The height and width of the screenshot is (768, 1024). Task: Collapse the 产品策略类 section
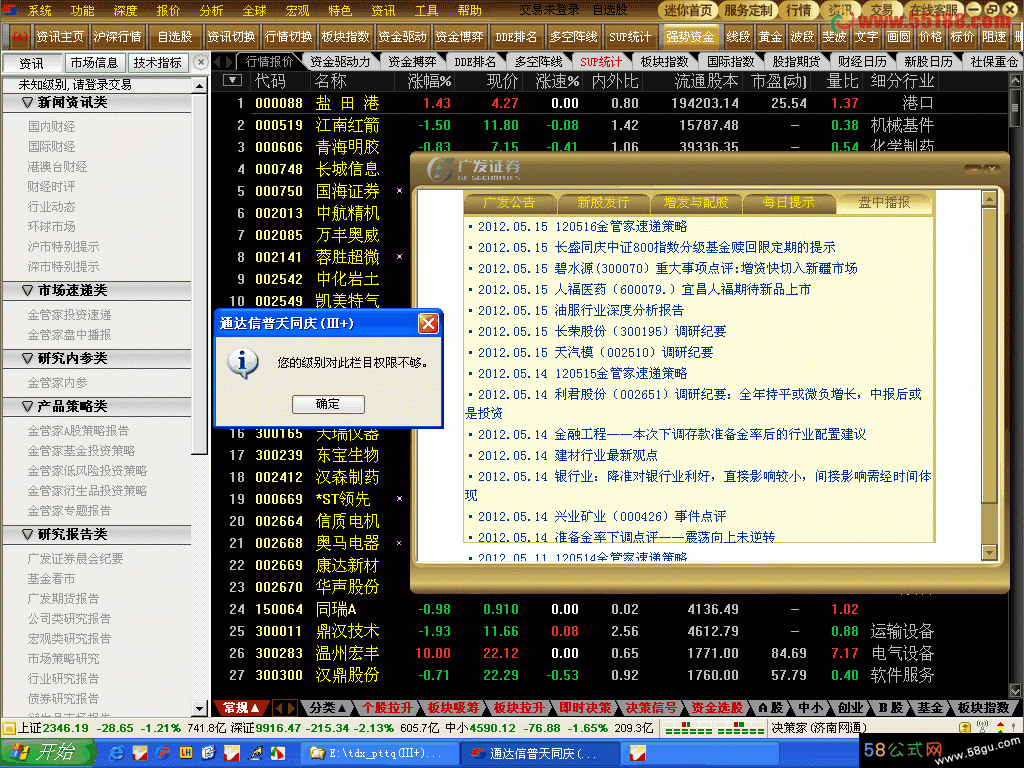pos(27,406)
